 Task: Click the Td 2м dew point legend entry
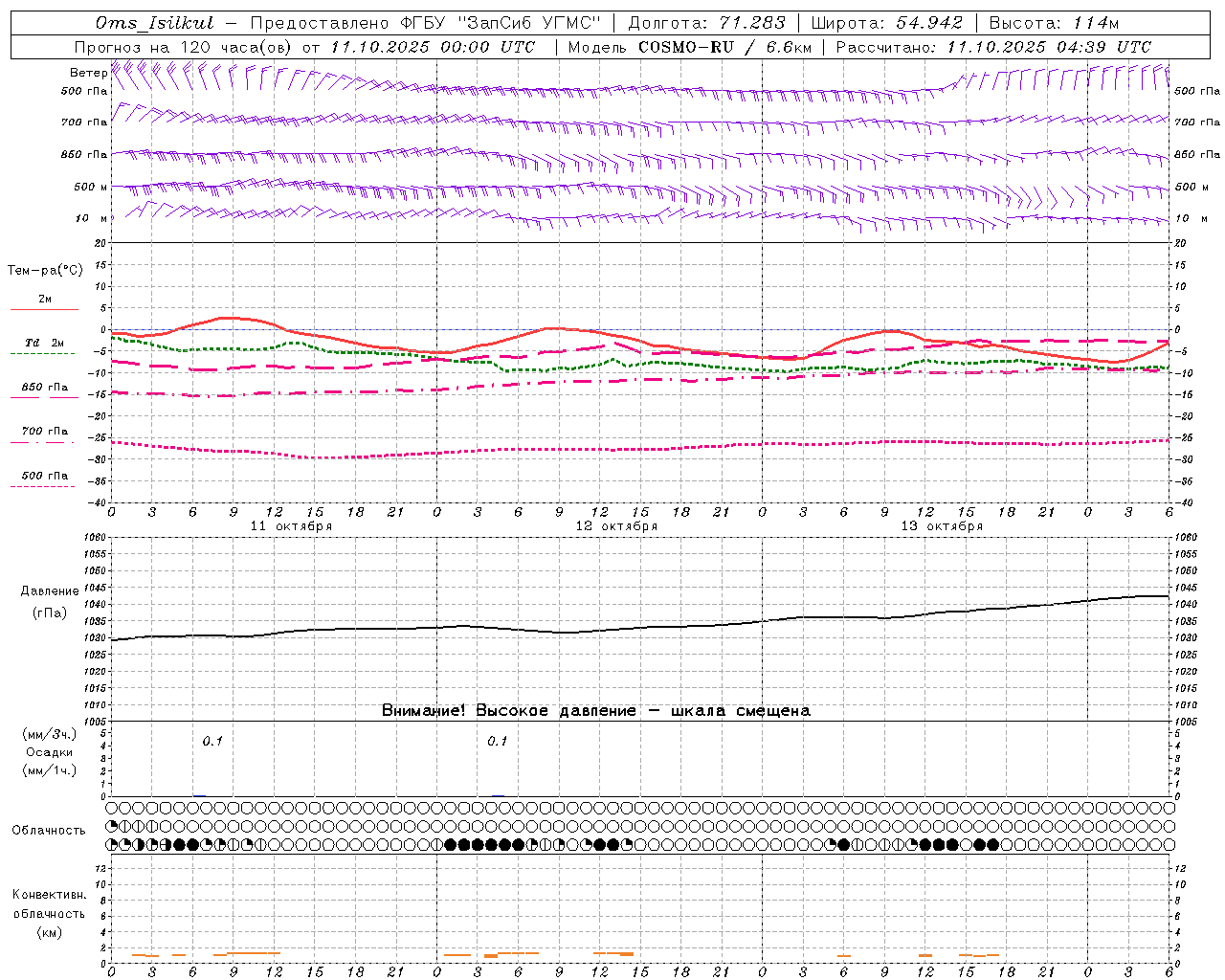coord(45,343)
